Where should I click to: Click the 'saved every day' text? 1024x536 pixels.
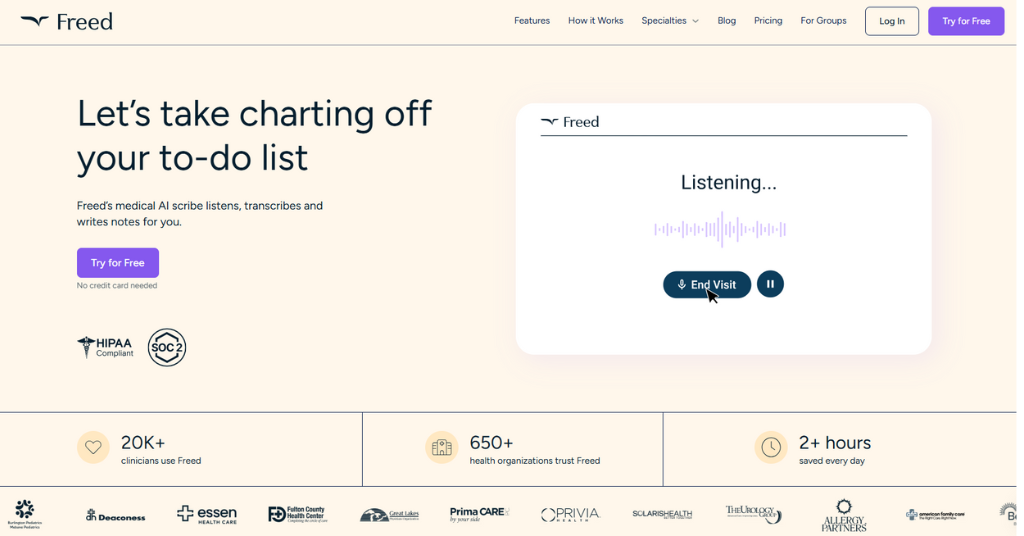831,461
